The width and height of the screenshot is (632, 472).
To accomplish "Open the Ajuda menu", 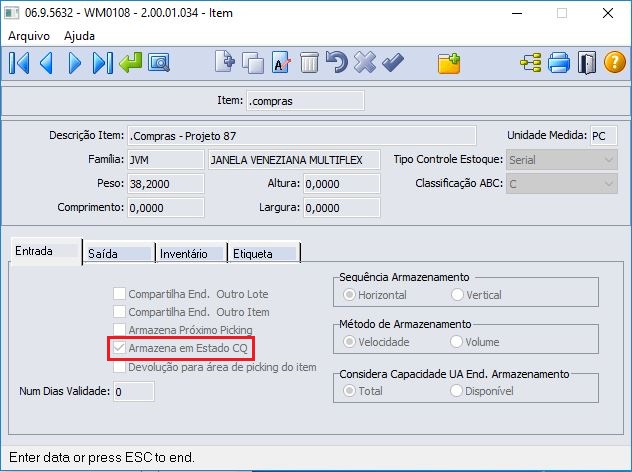I will pos(79,36).
